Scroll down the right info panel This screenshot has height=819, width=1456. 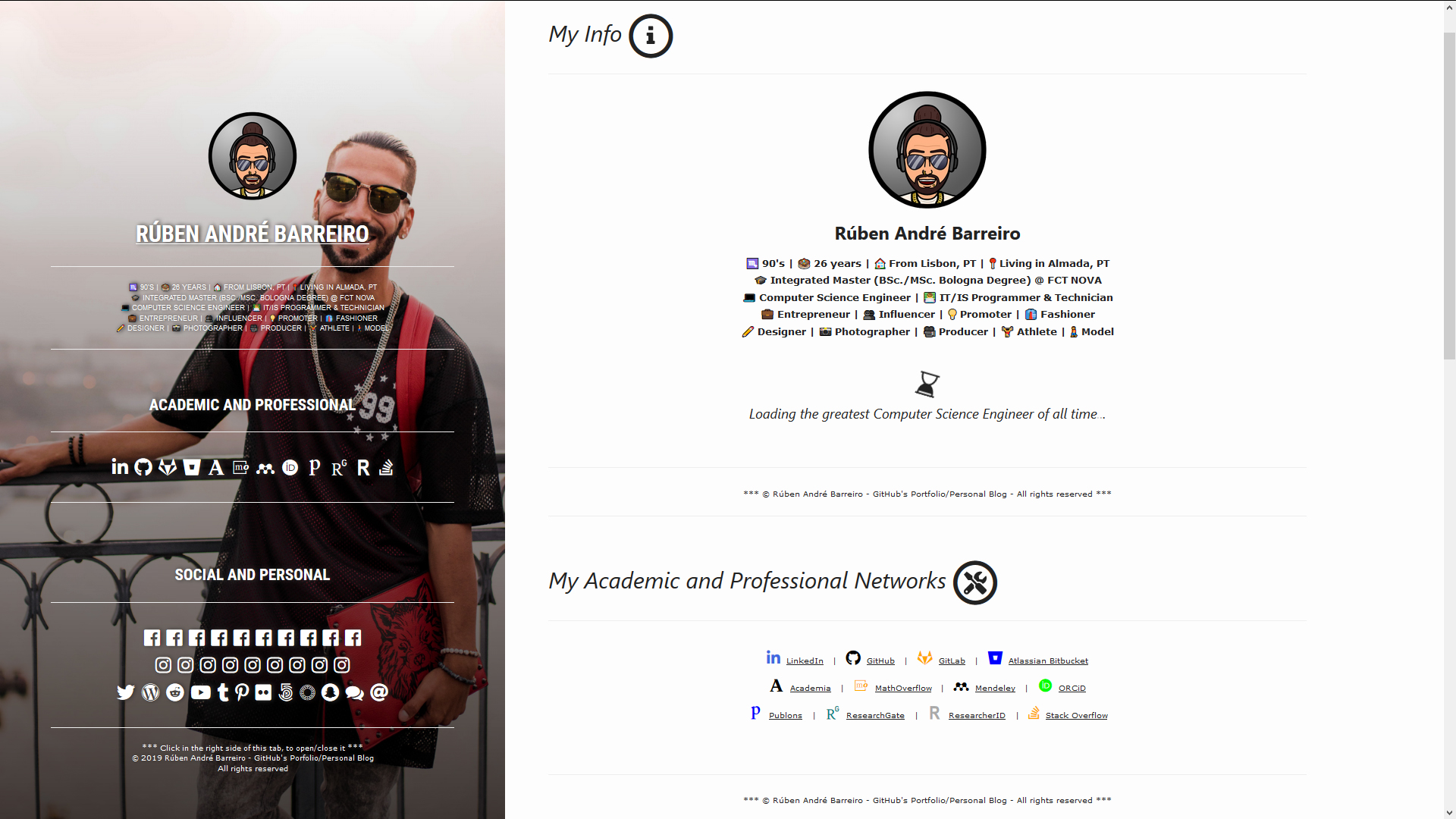coord(1447,812)
